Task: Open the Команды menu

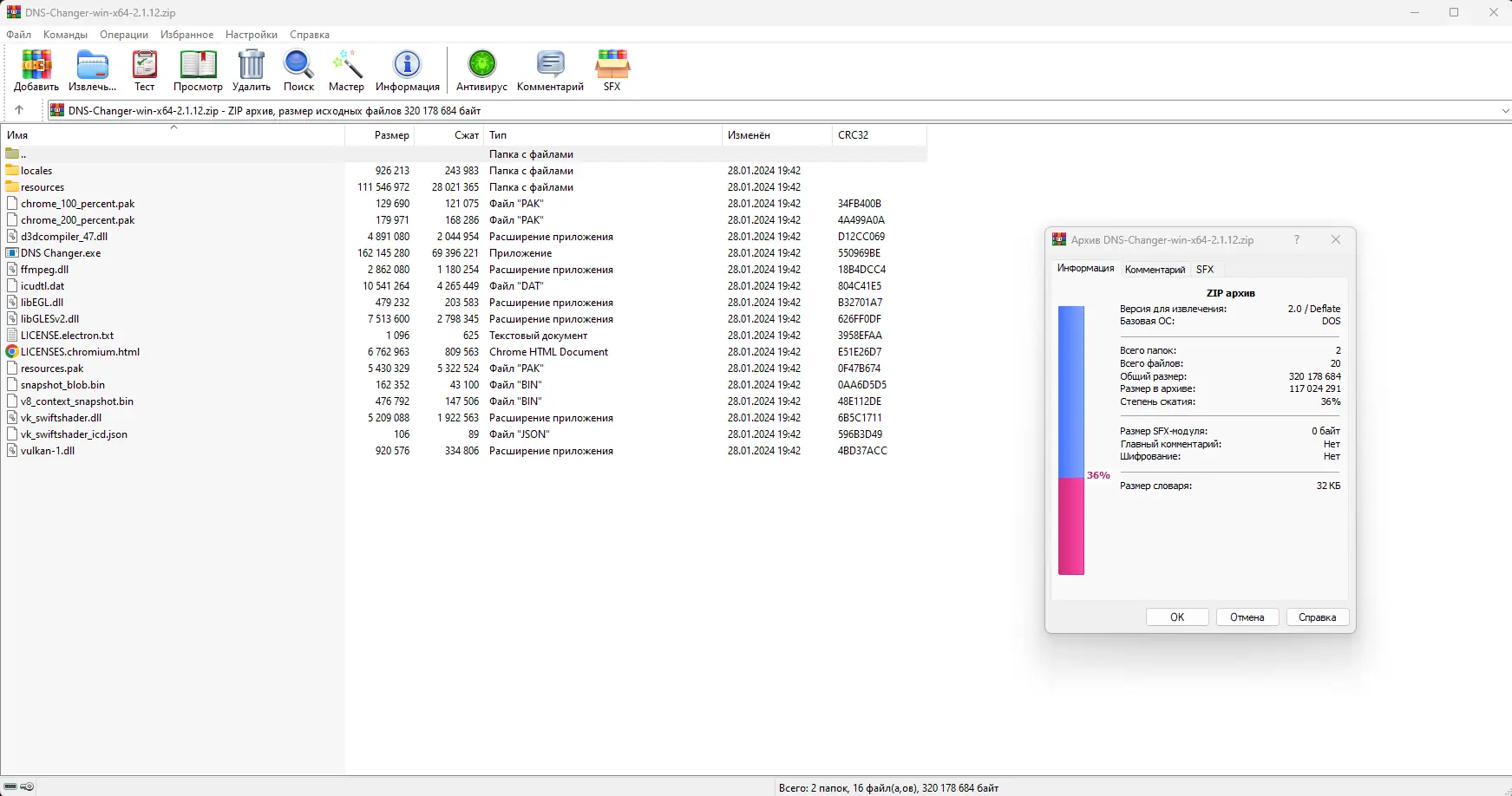Action: pos(65,35)
